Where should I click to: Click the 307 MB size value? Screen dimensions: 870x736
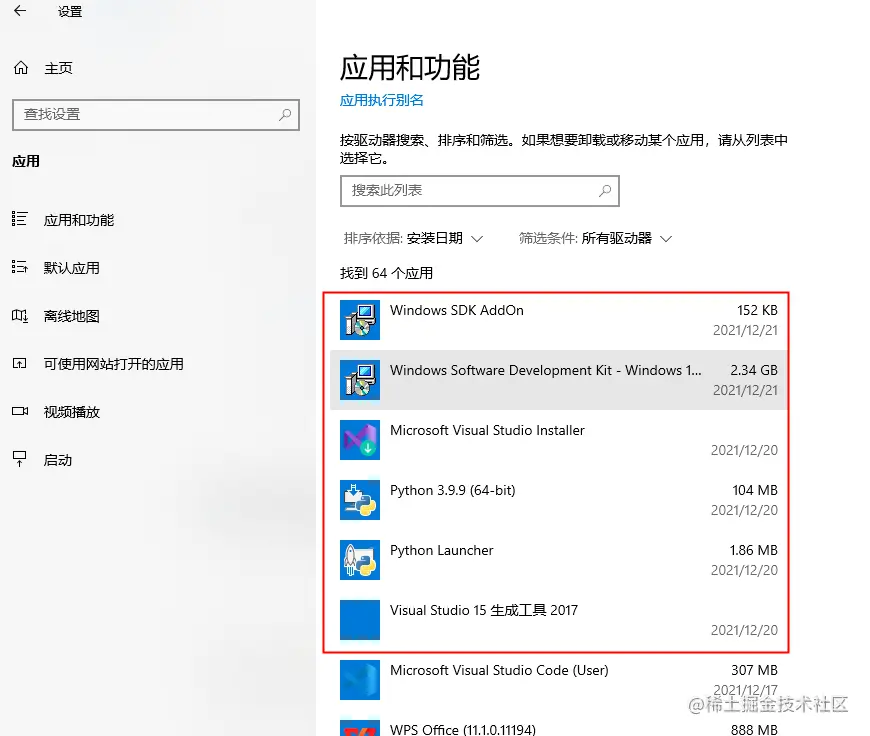(755, 670)
